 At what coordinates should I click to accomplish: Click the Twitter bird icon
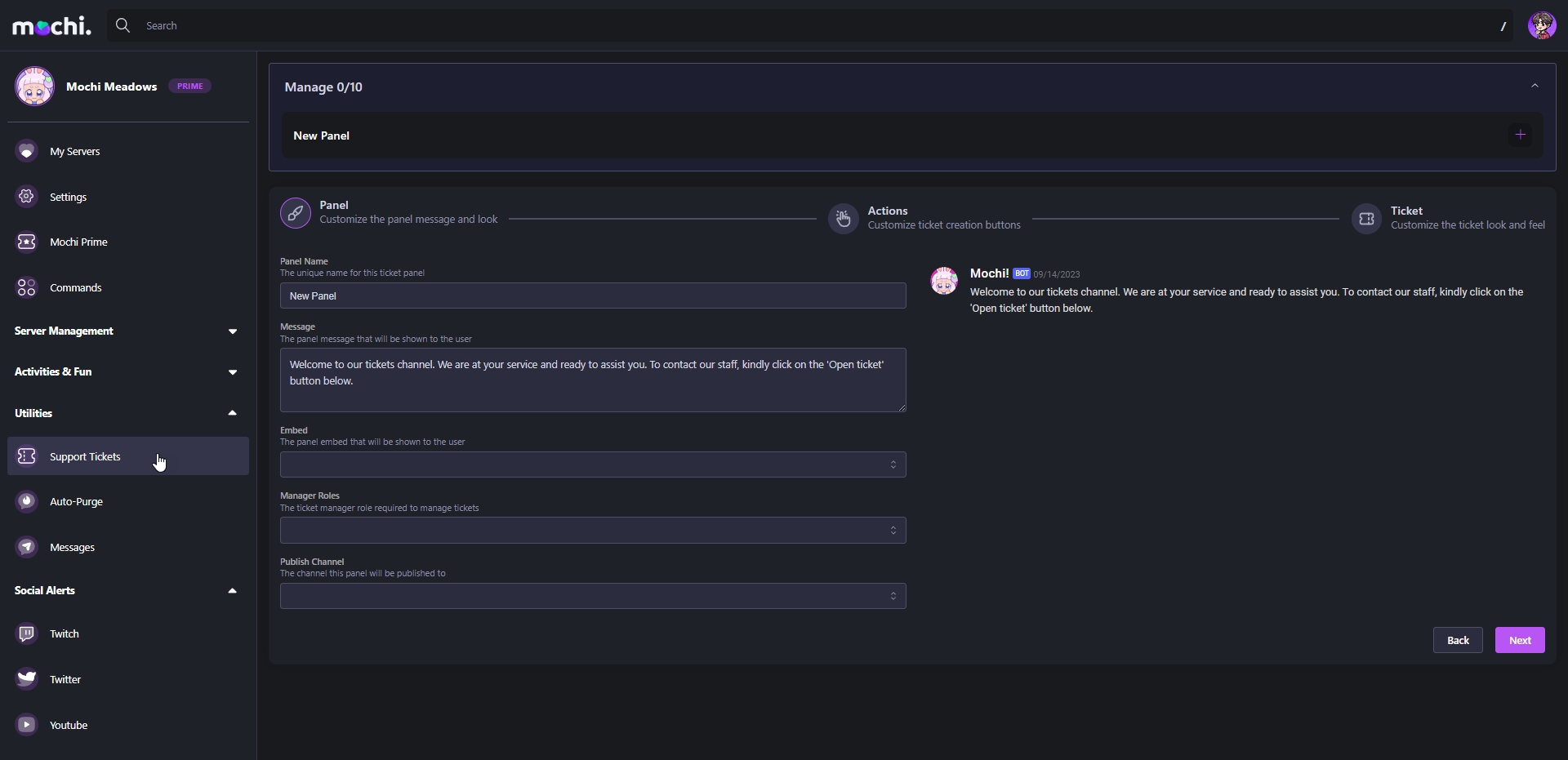pos(27,679)
